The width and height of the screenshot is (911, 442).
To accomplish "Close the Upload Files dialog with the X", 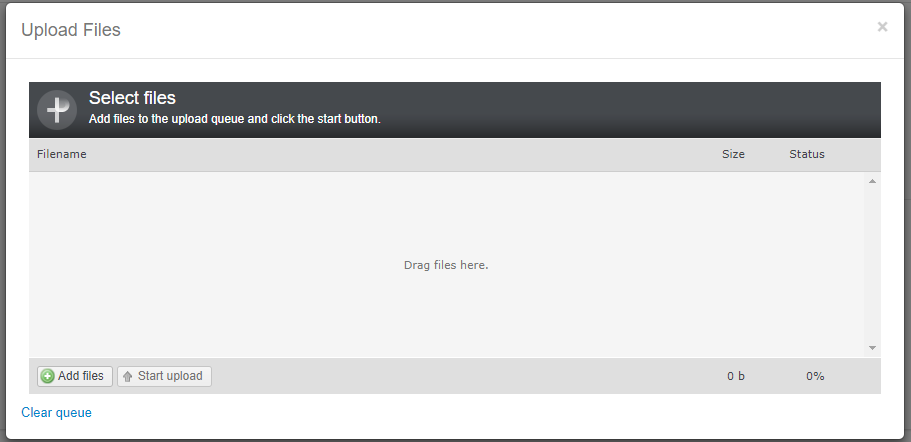I will [x=882, y=27].
